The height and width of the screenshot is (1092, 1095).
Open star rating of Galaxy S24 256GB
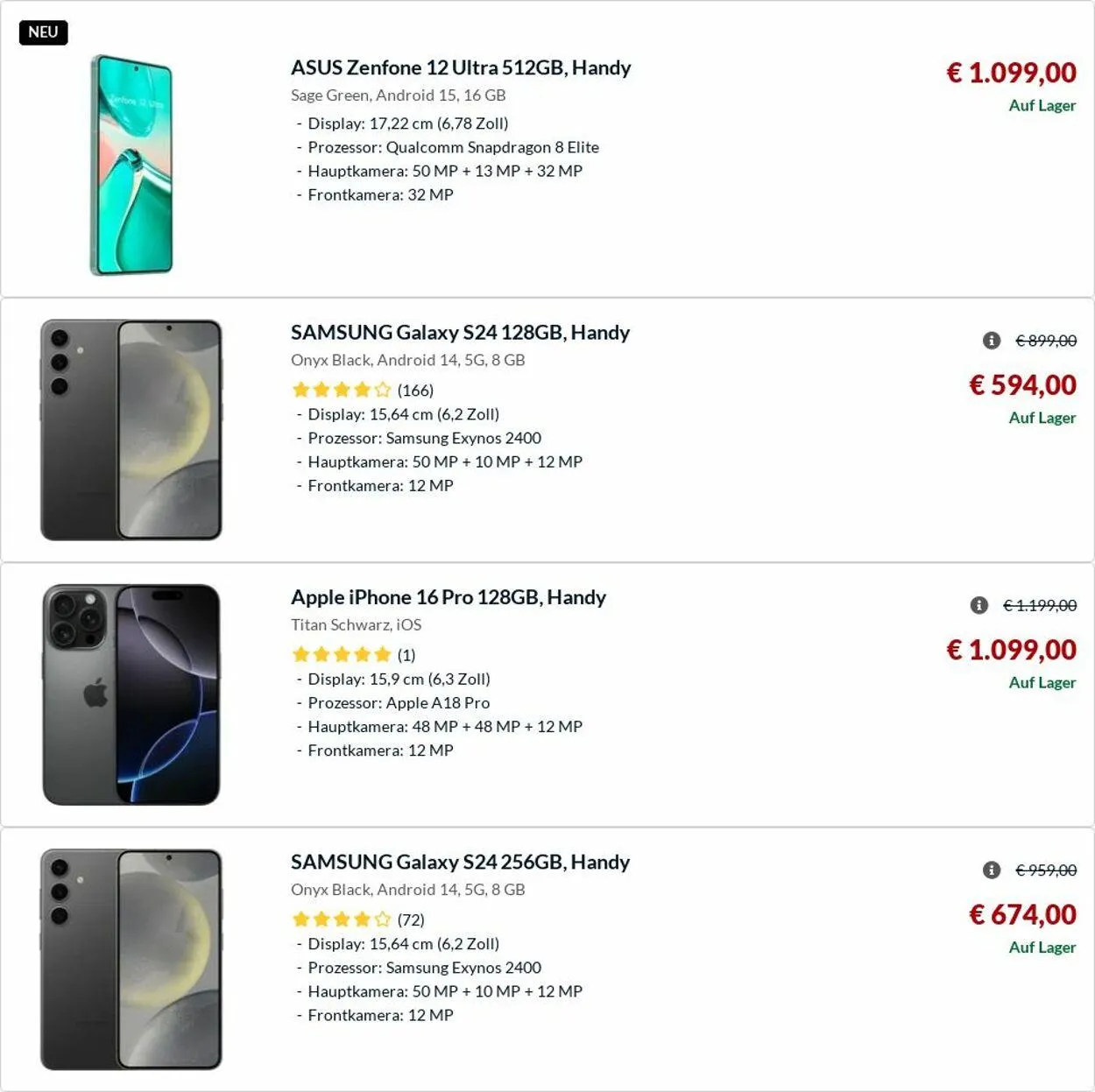pyautogui.click(x=342, y=919)
